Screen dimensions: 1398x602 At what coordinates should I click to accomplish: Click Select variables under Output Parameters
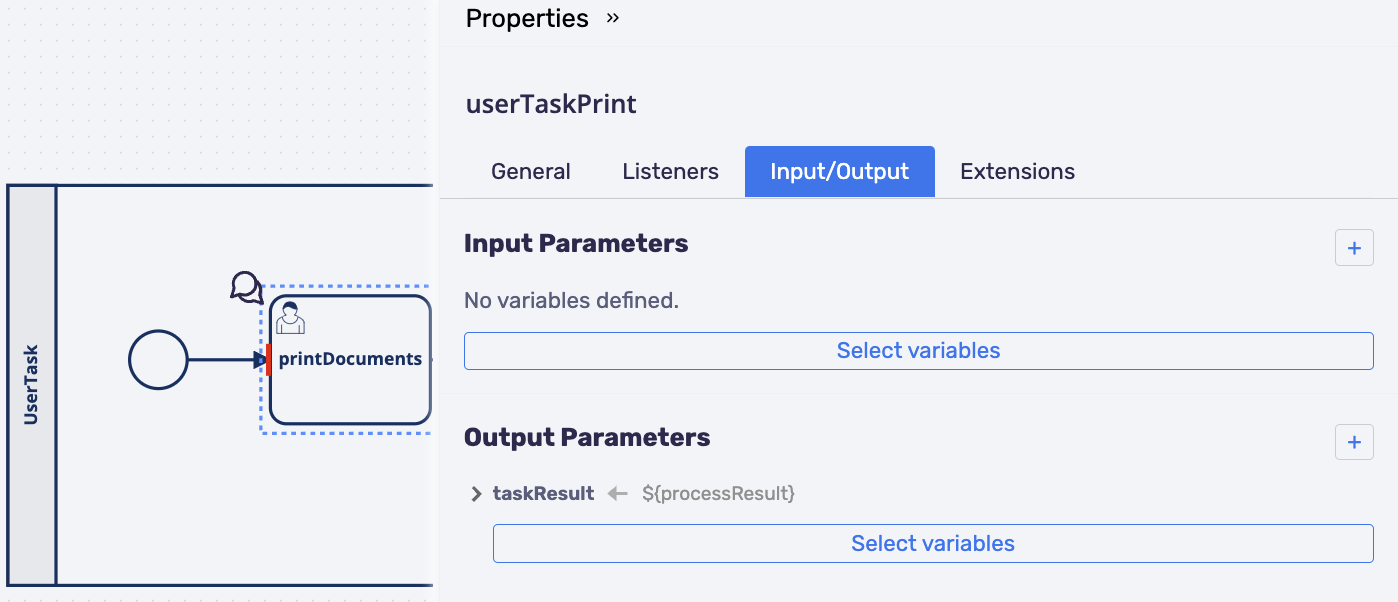[x=932, y=544]
